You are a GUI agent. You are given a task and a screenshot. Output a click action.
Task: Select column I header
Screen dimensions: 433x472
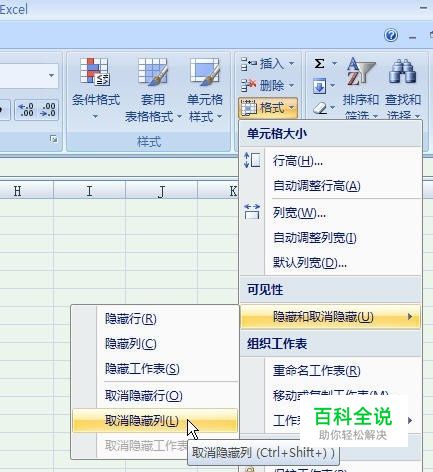(x=89, y=191)
